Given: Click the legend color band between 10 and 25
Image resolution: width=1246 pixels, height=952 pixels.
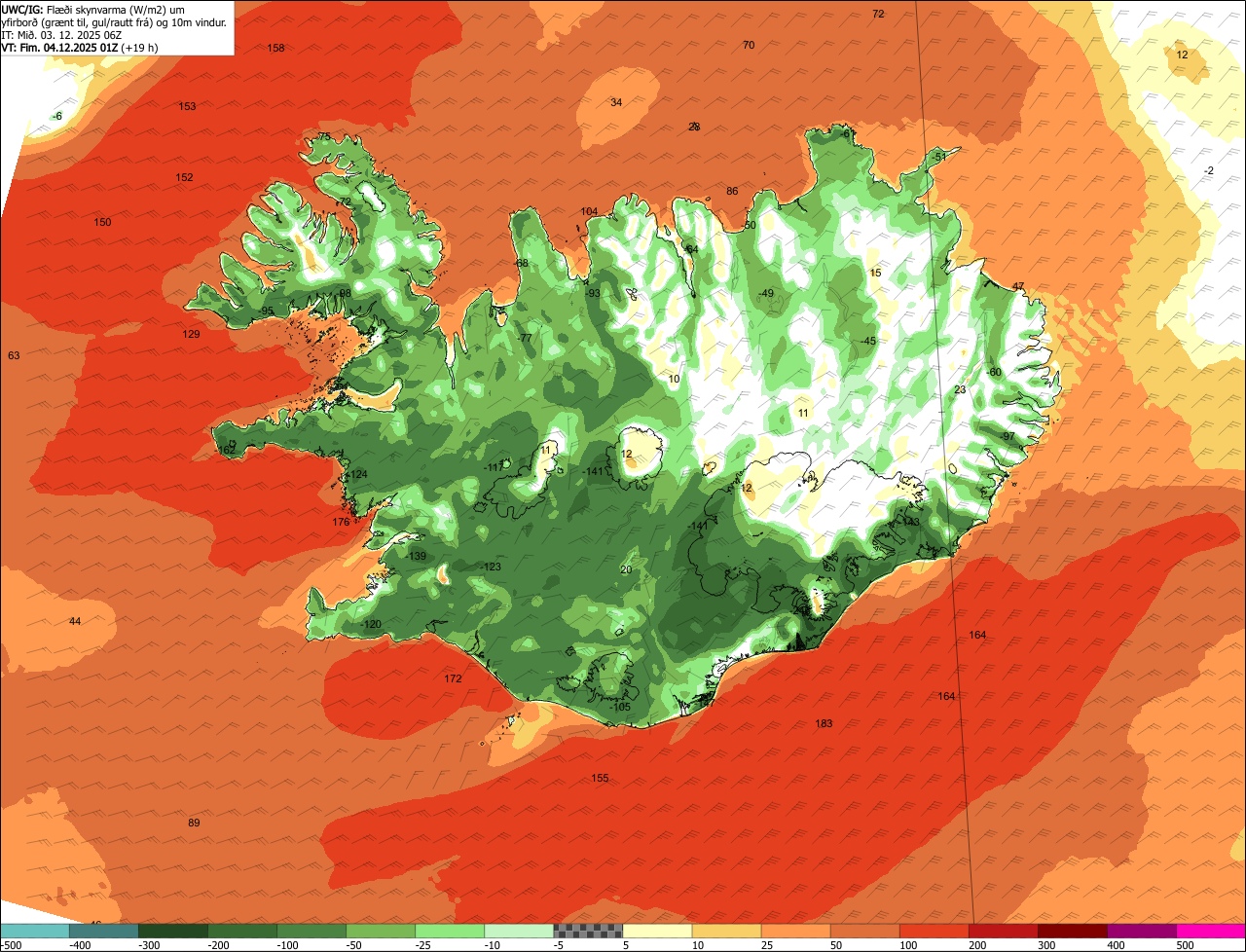Looking at the screenshot, I should [x=727, y=931].
